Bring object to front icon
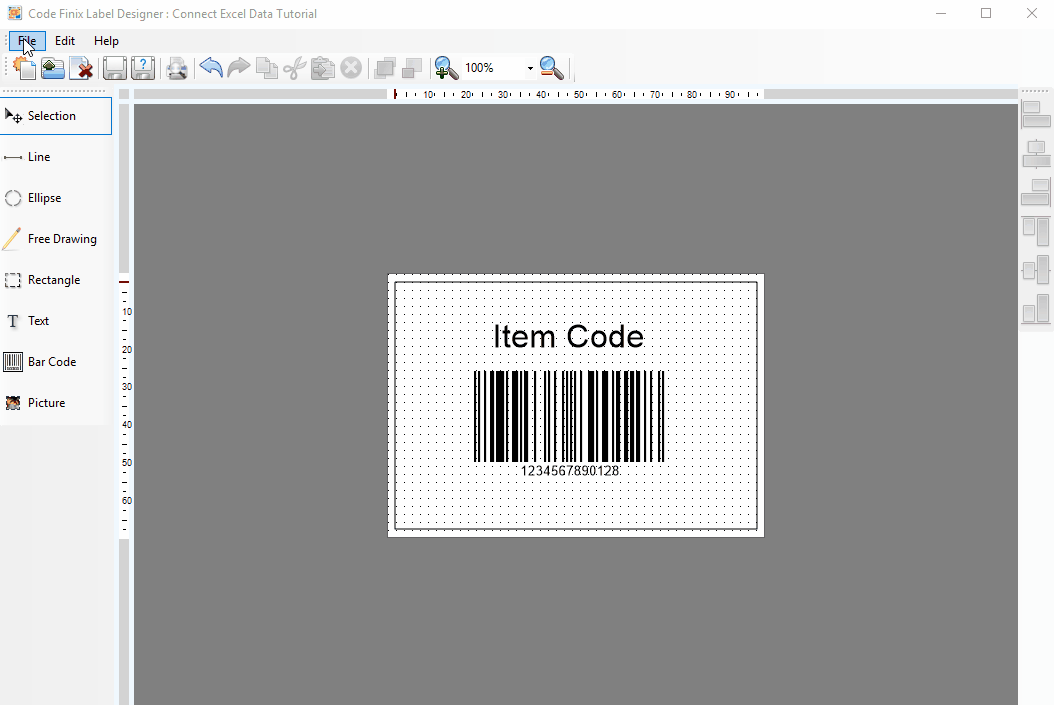Screen dimensions: 1054x705 [x=384, y=68]
